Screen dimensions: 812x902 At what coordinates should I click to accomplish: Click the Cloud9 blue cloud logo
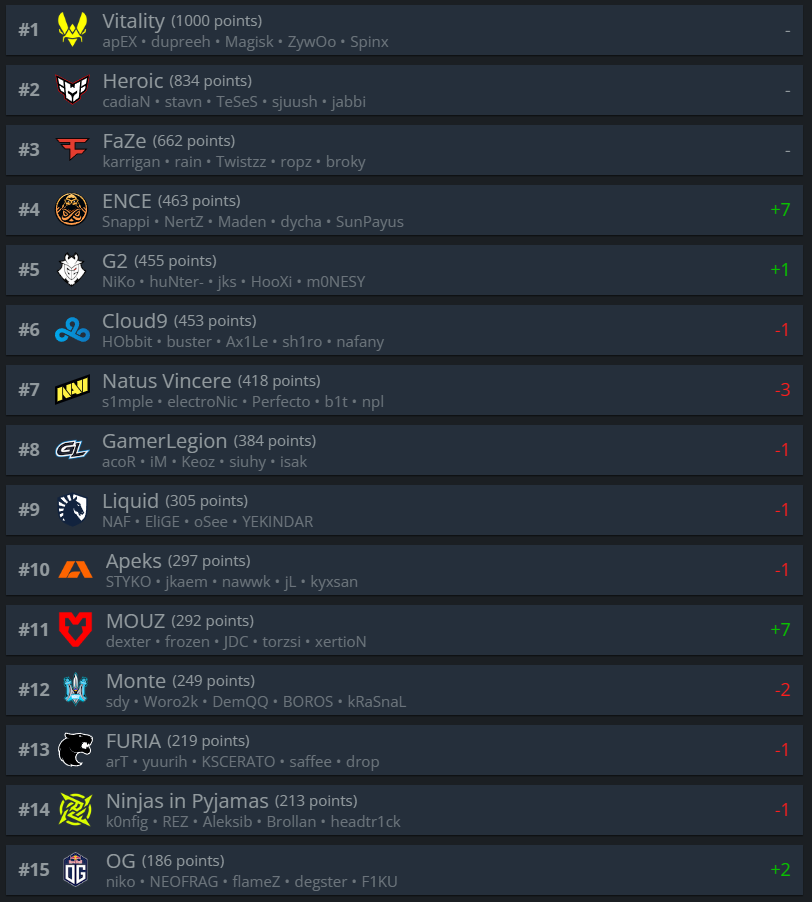(x=72, y=330)
